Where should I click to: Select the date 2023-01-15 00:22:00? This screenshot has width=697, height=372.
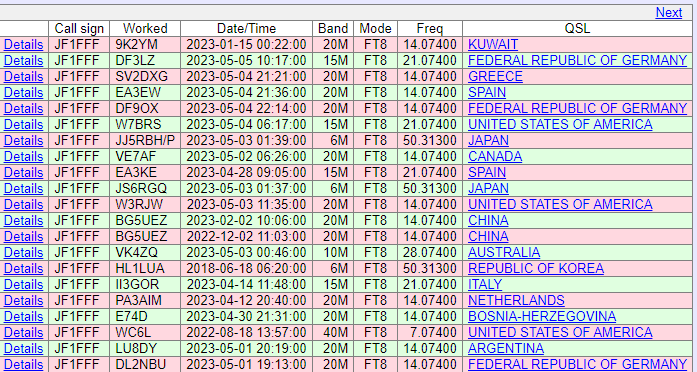pos(246,44)
